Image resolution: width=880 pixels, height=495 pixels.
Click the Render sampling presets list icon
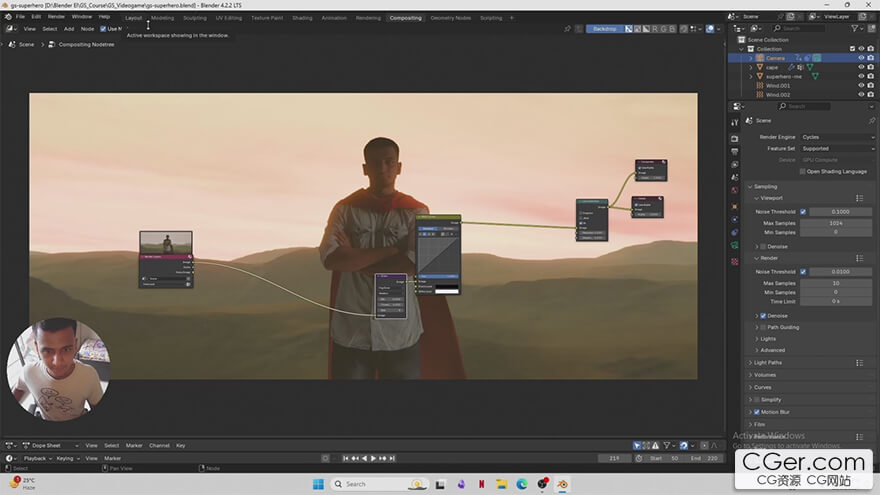click(859, 258)
